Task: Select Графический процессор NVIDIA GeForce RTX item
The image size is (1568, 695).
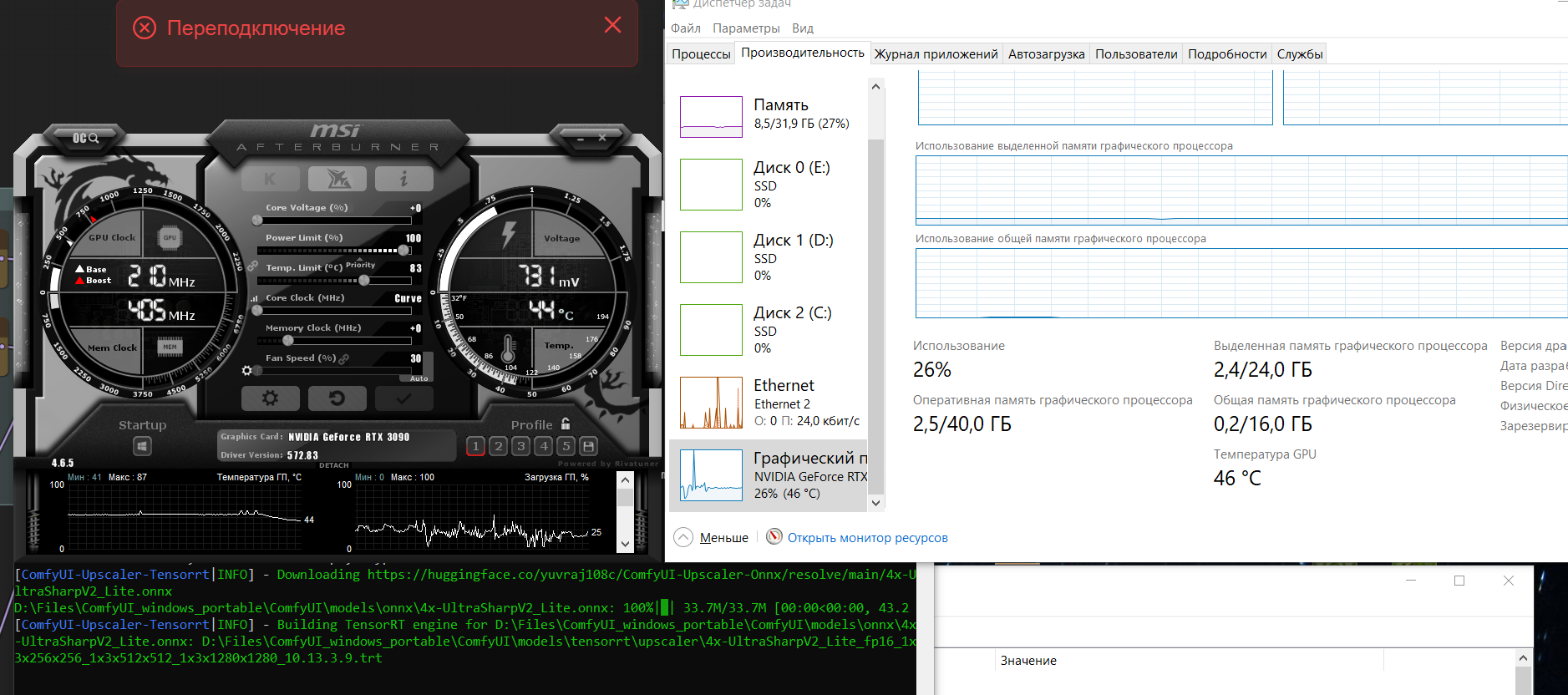Action: (769, 475)
